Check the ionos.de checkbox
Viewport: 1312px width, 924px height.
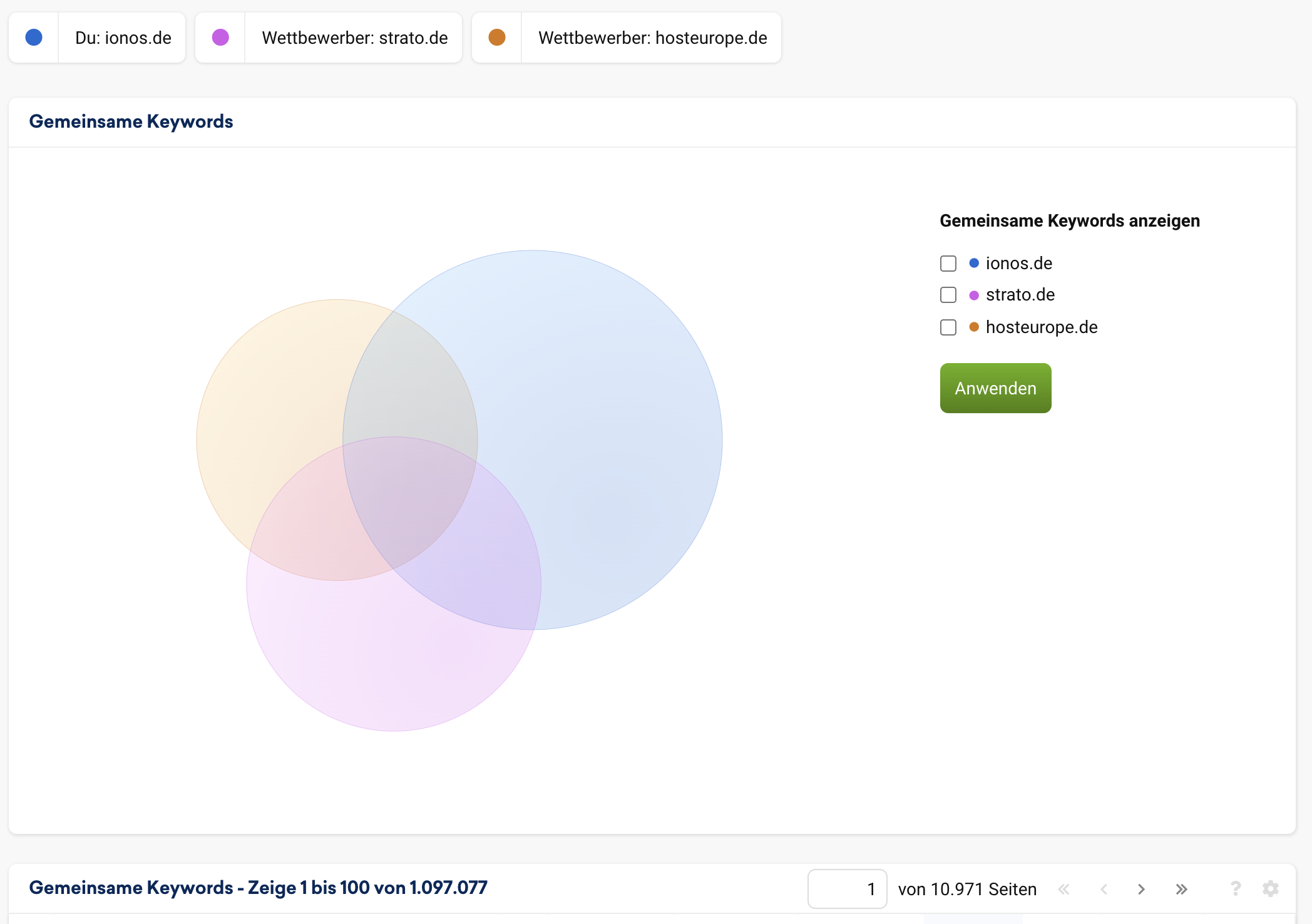click(948, 264)
